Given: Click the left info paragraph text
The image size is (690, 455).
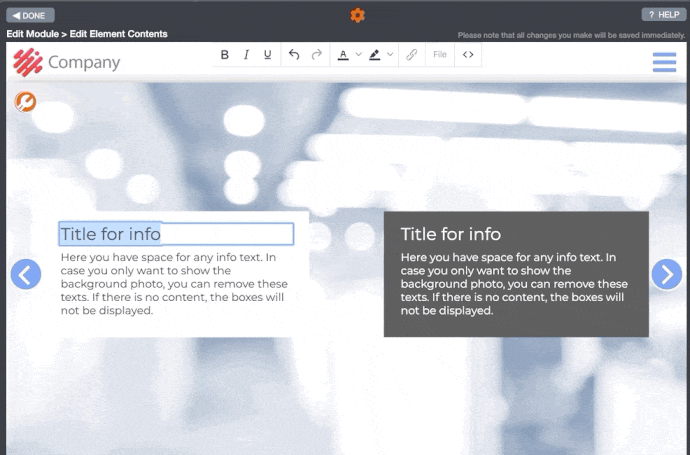Looking at the screenshot, I should coord(174,284).
